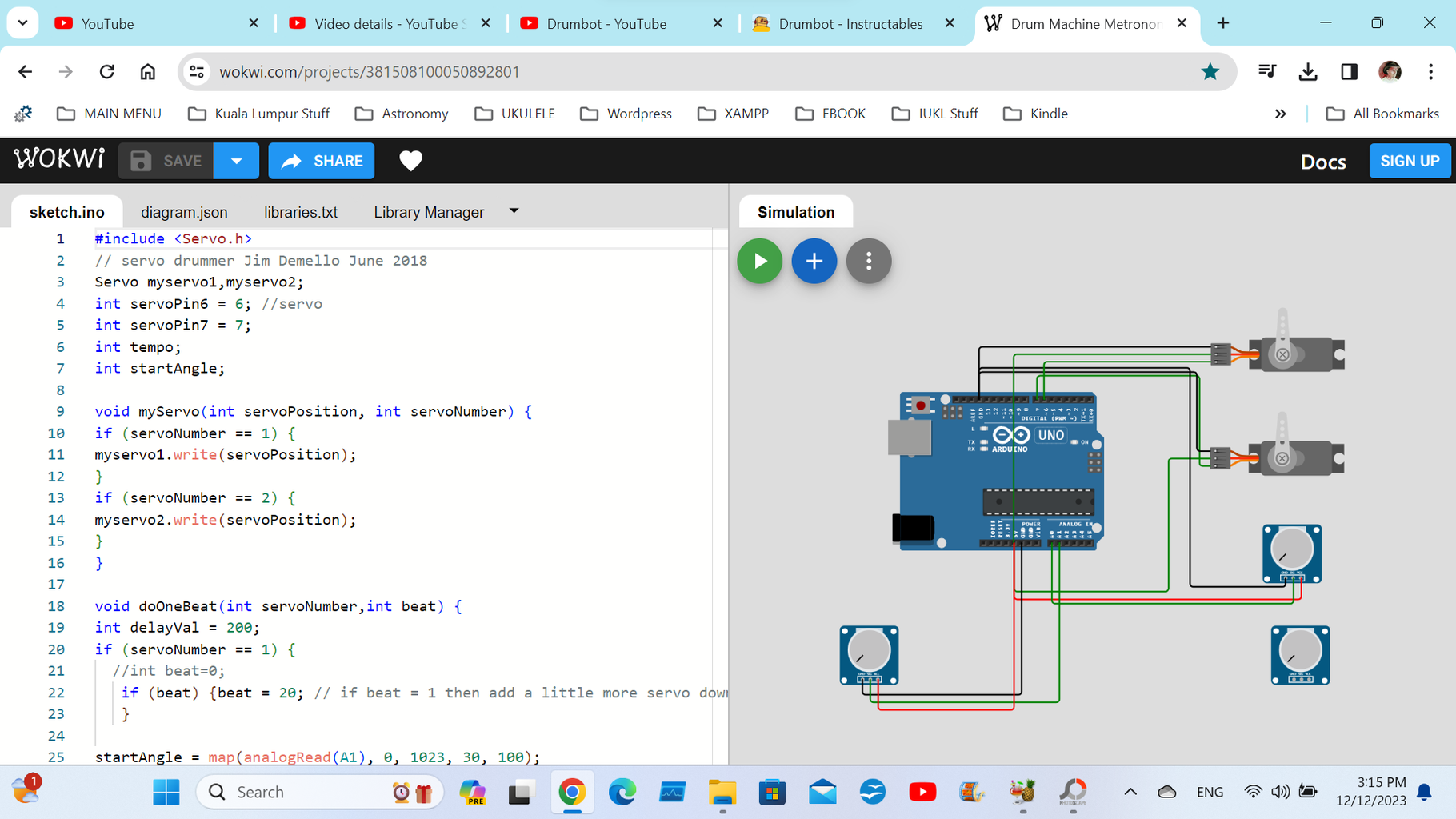The height and width of the screenshot is (819, 1456).
Task: Open the Chrome profile avatar
Action: (1390, 71)
